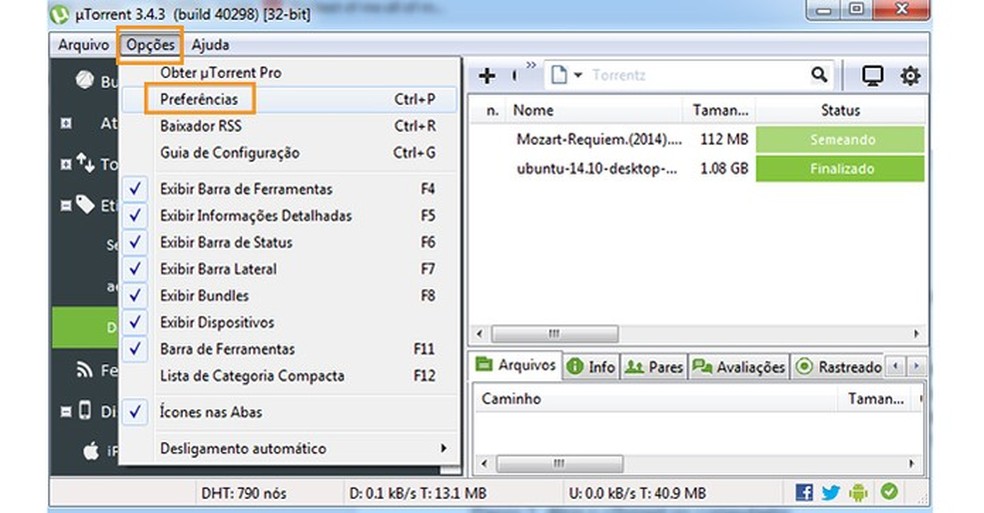984x513 pixels.
Task: Expand the hidden toolbar buttons chevron
Action: click(531, 65)
